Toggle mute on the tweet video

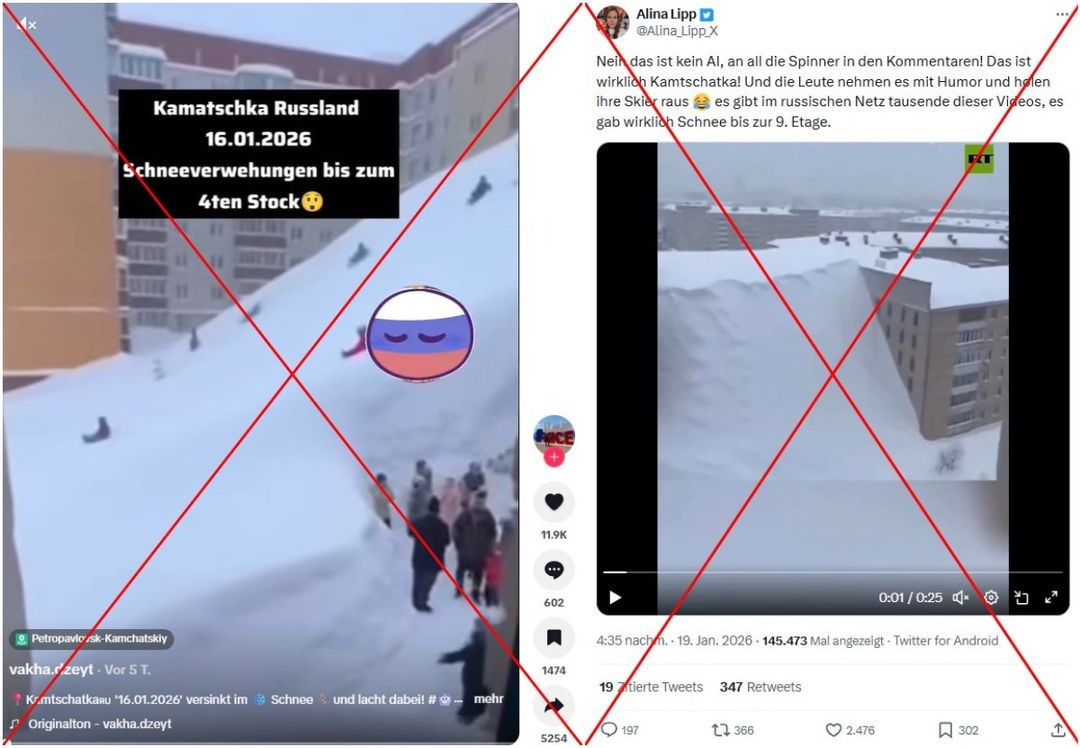tap(961, 597)
